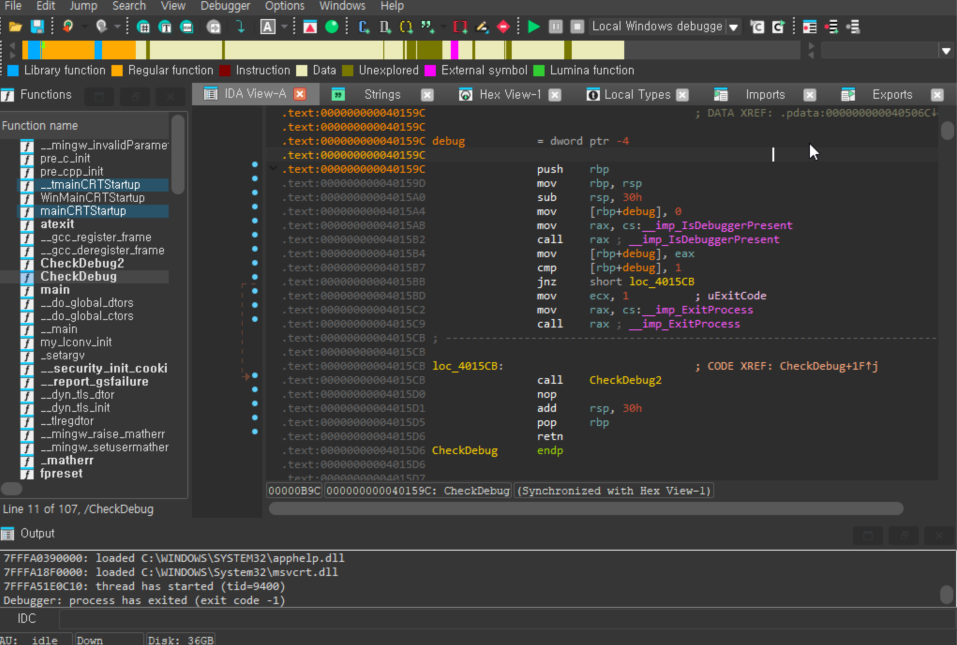Click the orange region of the navigation band

point(67,50)
